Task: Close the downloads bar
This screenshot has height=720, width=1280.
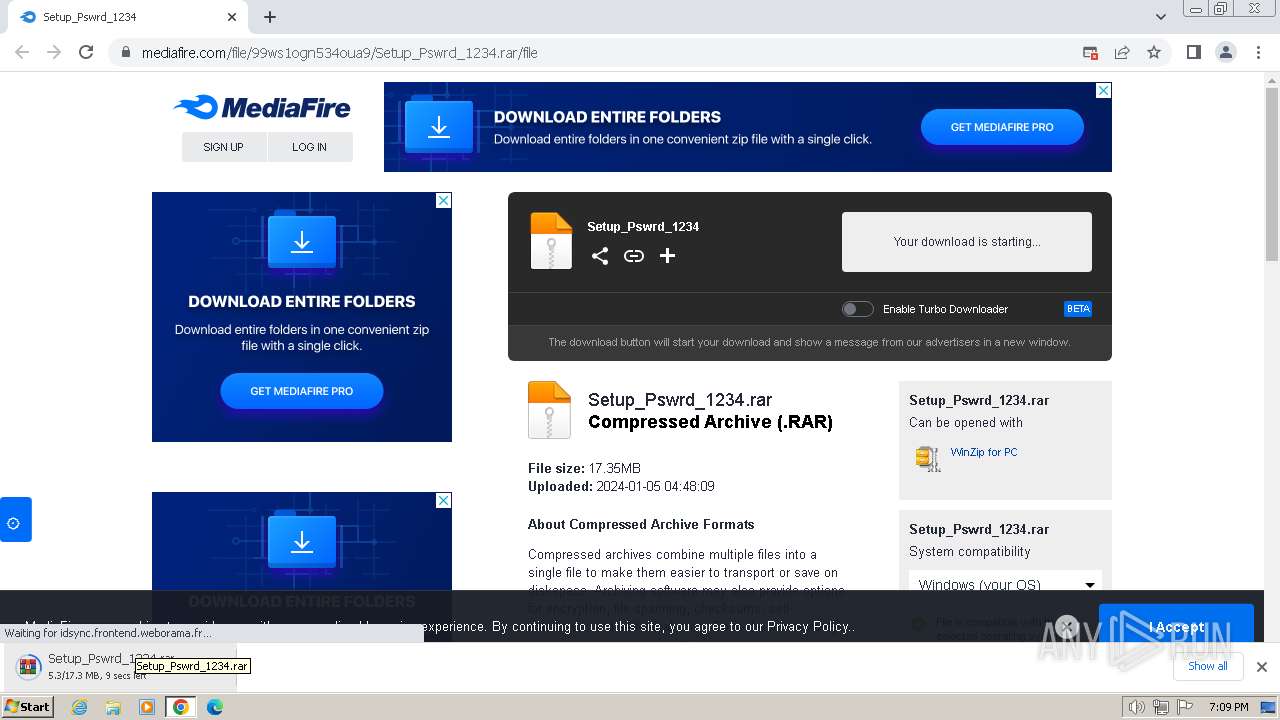Action: 1261,666
